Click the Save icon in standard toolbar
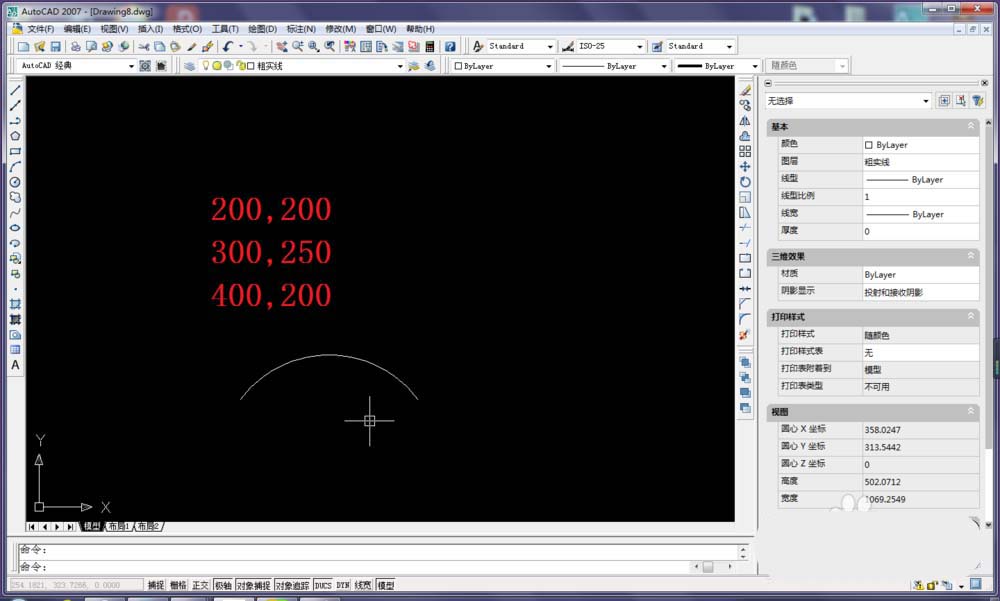Viewport: 1000px width, 601px height. (x=56, y=46)
